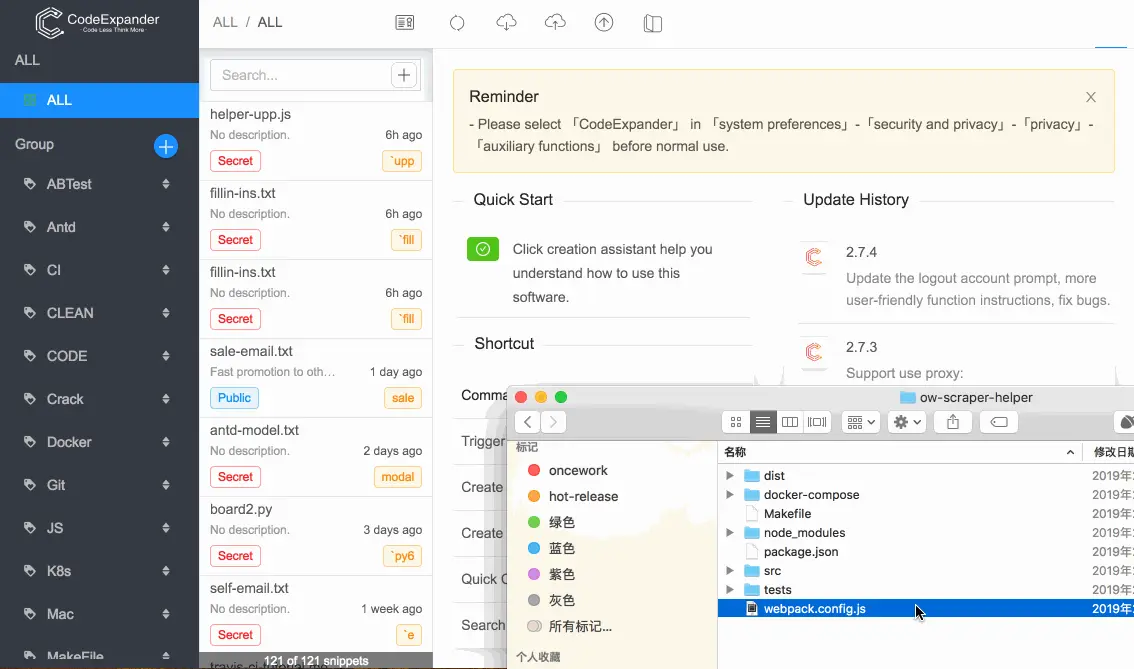The height and width of the screenshot is (669, 1134).
Task: Click the sync refresh icon
Action: (x=457, y=22)
